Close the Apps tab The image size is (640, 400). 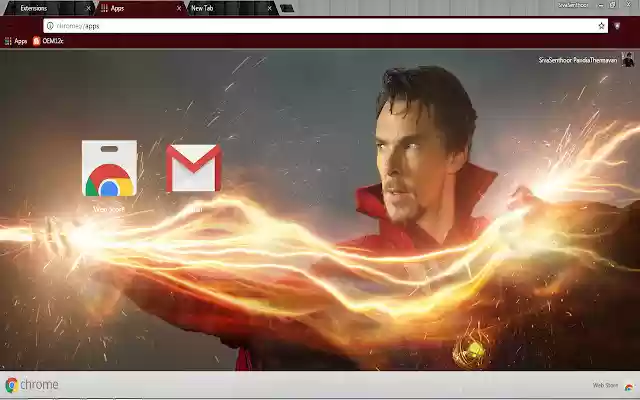click(x=179, y=8)
